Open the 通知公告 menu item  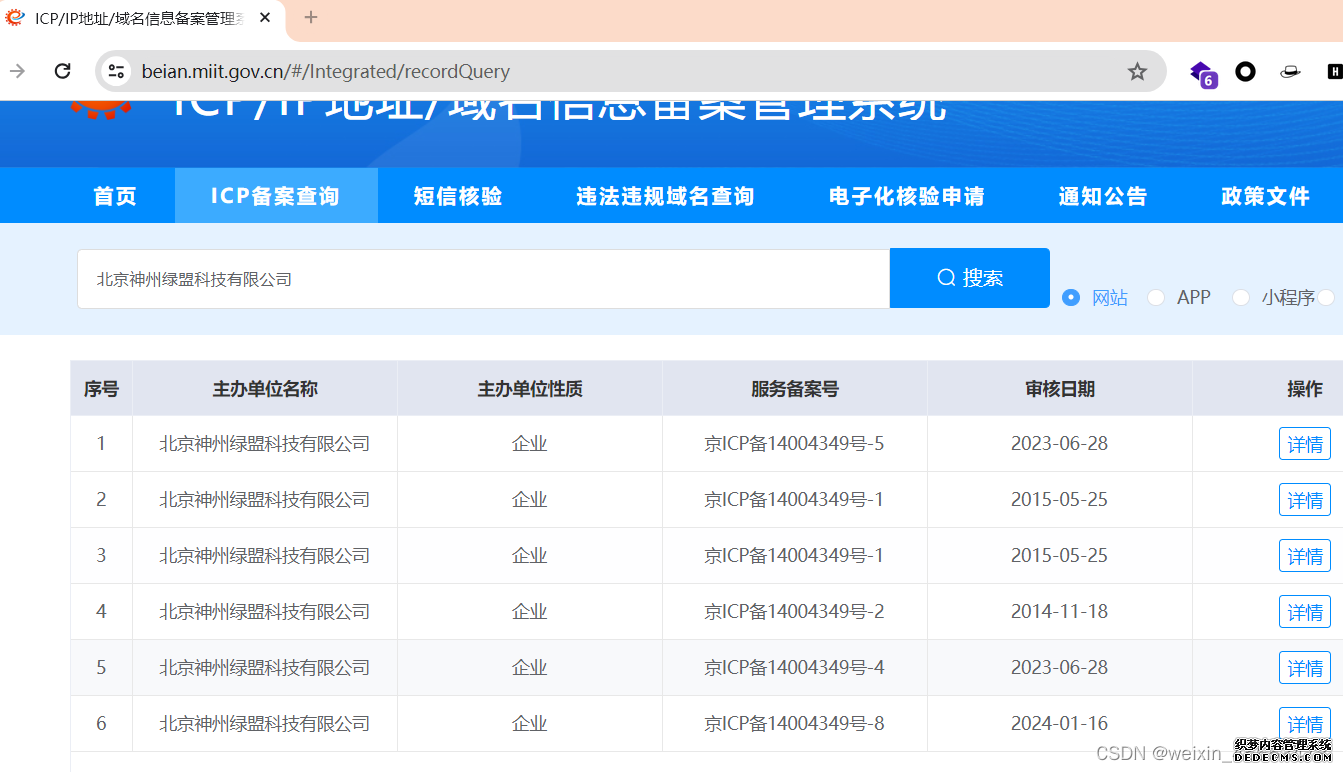pos(1103,196)
